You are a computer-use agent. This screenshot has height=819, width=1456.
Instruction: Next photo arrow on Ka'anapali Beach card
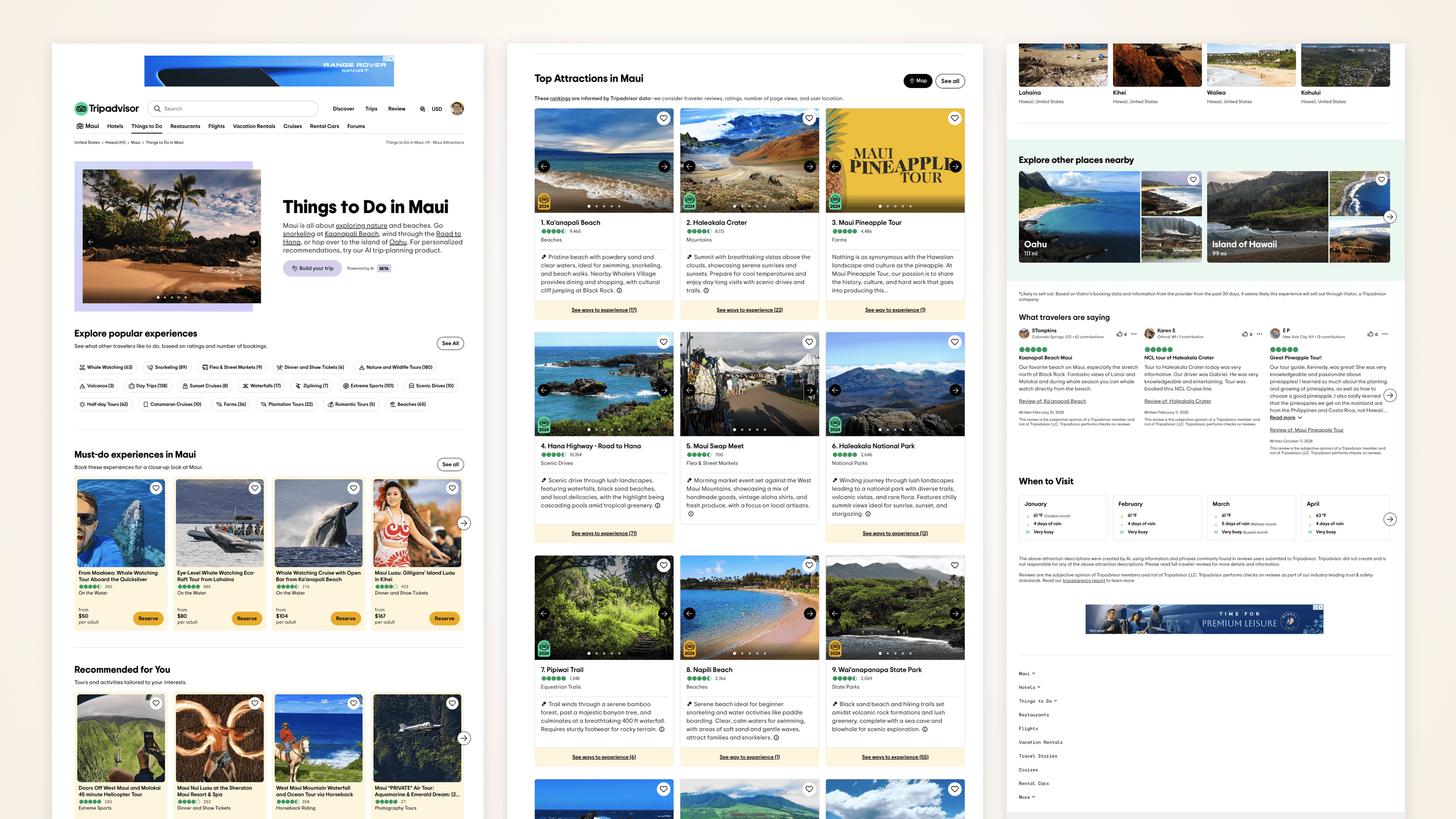pyautogui.click(x=664, y=167)
